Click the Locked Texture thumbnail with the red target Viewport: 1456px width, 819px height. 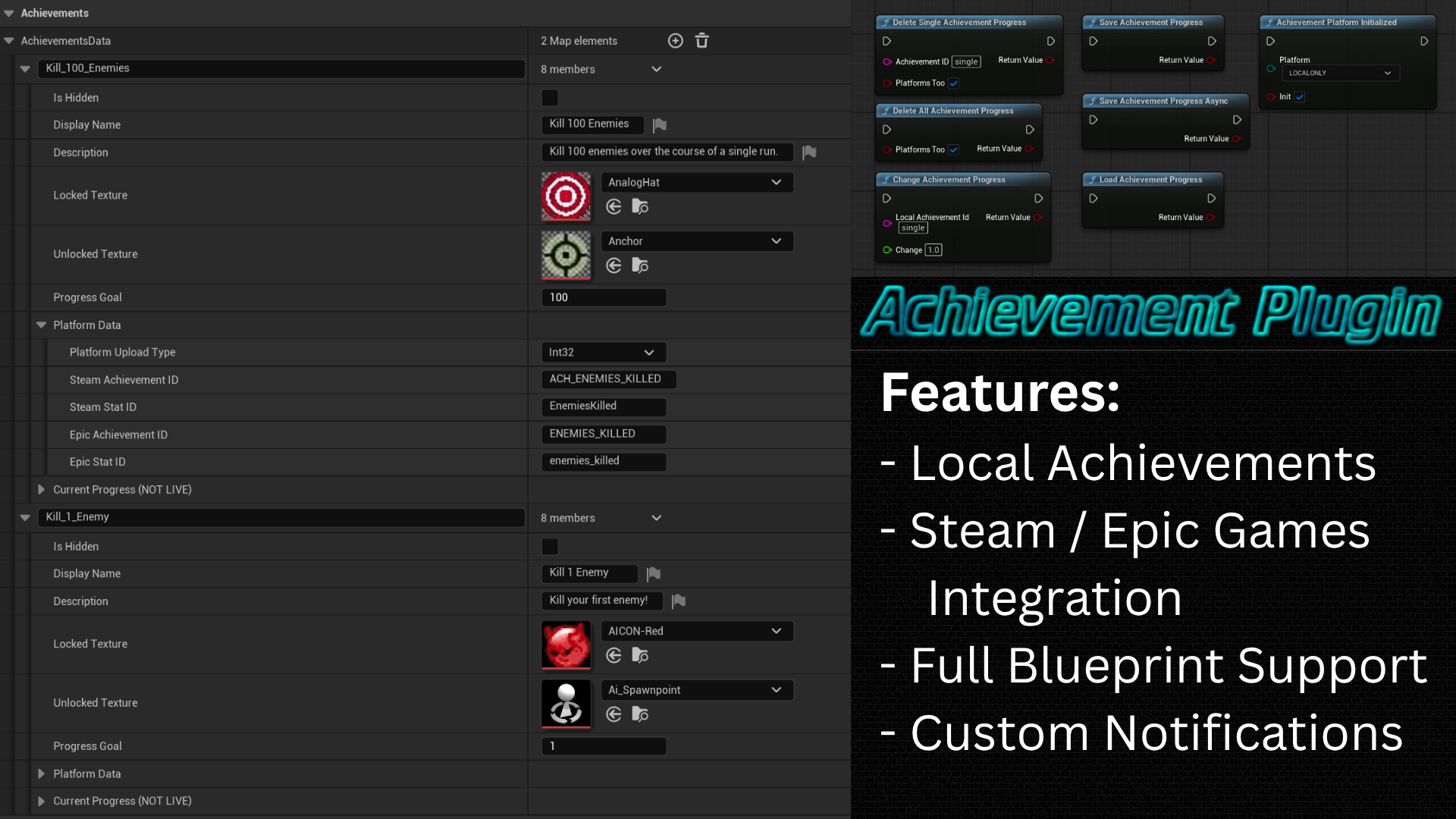click(566, 196)
